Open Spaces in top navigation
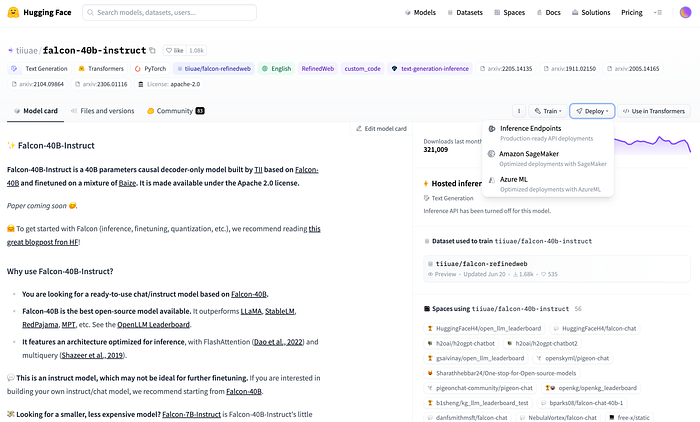The width and height of the screenshot is (700, 422). pyautogui.click(x=509, y=13)
